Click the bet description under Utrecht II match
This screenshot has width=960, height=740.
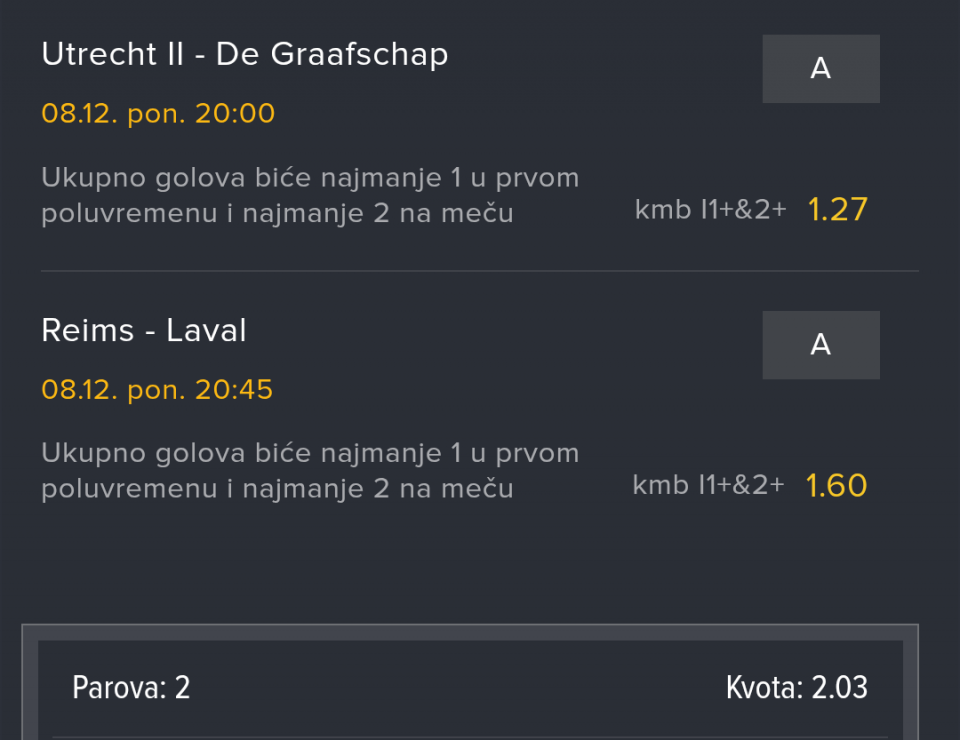(x=310, y=196)
